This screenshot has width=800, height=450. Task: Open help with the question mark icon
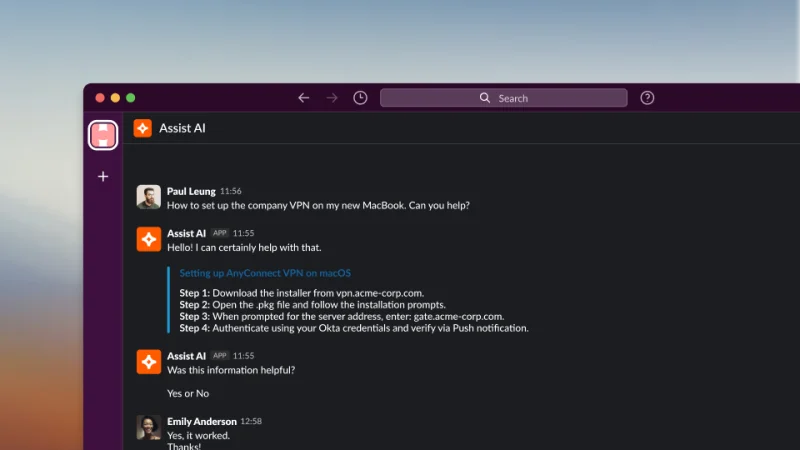647,98
